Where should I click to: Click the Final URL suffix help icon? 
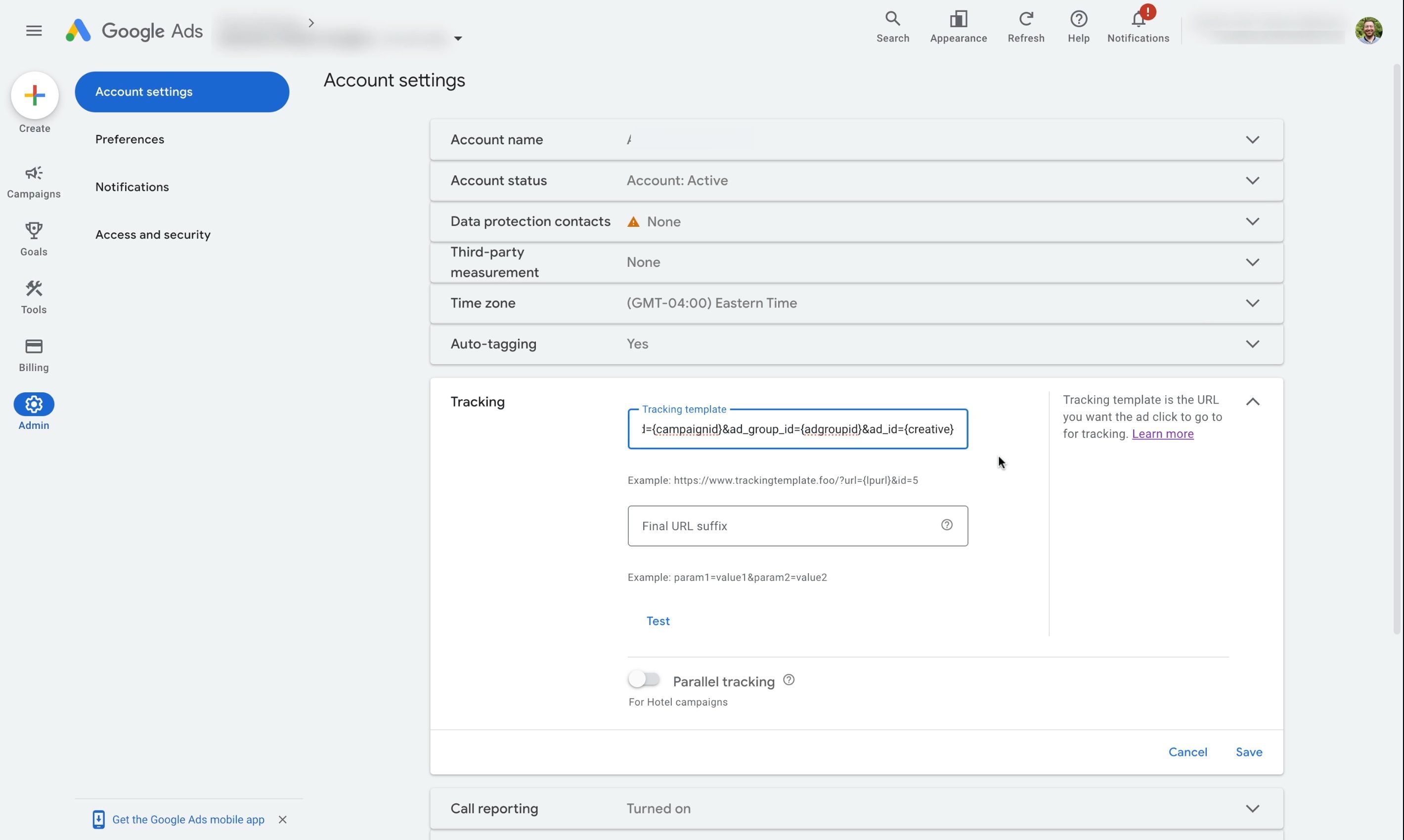(x=946, y=525)
